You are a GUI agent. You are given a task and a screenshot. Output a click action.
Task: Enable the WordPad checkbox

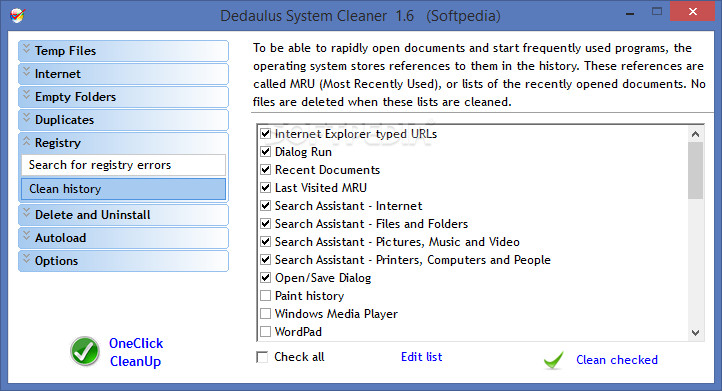pos(265,332)
